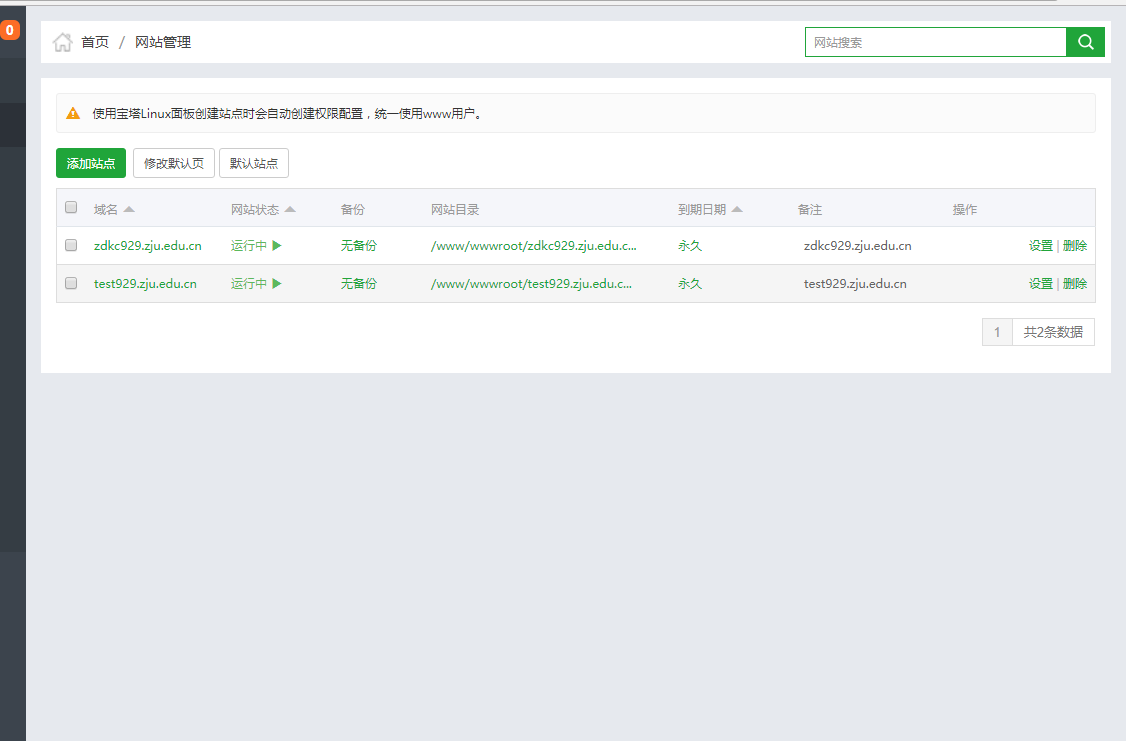Select page 1 in the pagination
This screenshot has width=1126, height=741.
[x=997, y=332]
